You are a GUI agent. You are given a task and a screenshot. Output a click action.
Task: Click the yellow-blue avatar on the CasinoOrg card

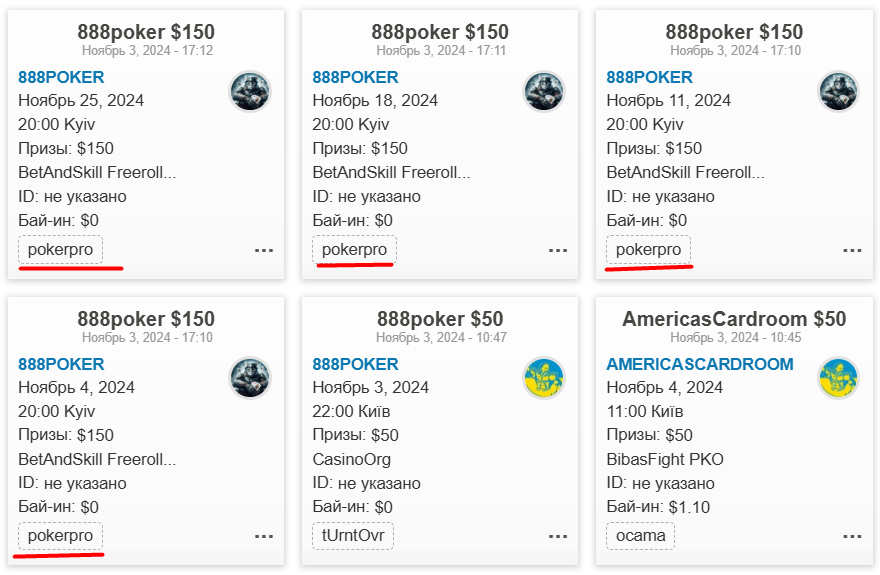(x=544, y=378)
